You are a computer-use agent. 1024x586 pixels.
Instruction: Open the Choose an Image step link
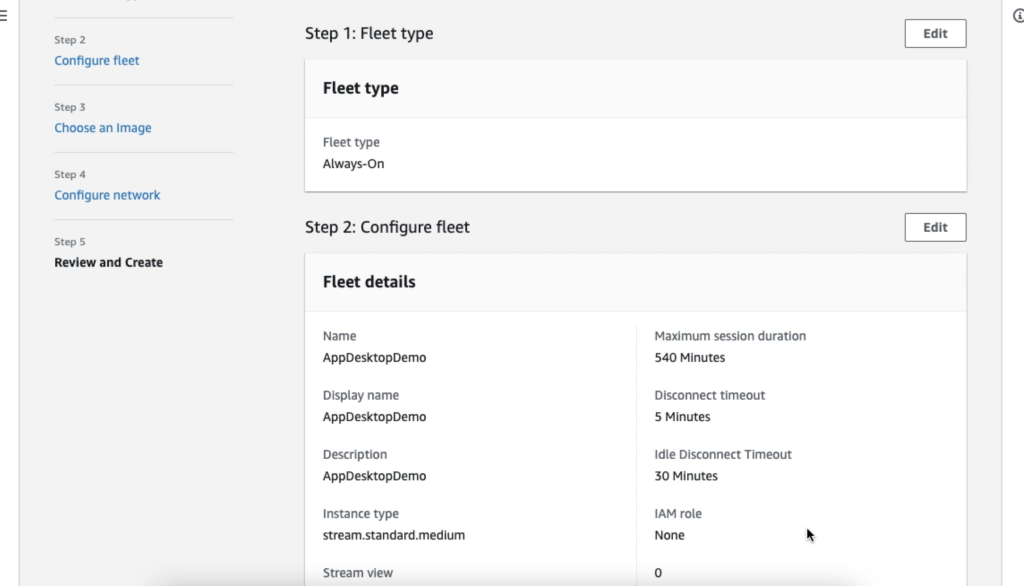(103, 128)
